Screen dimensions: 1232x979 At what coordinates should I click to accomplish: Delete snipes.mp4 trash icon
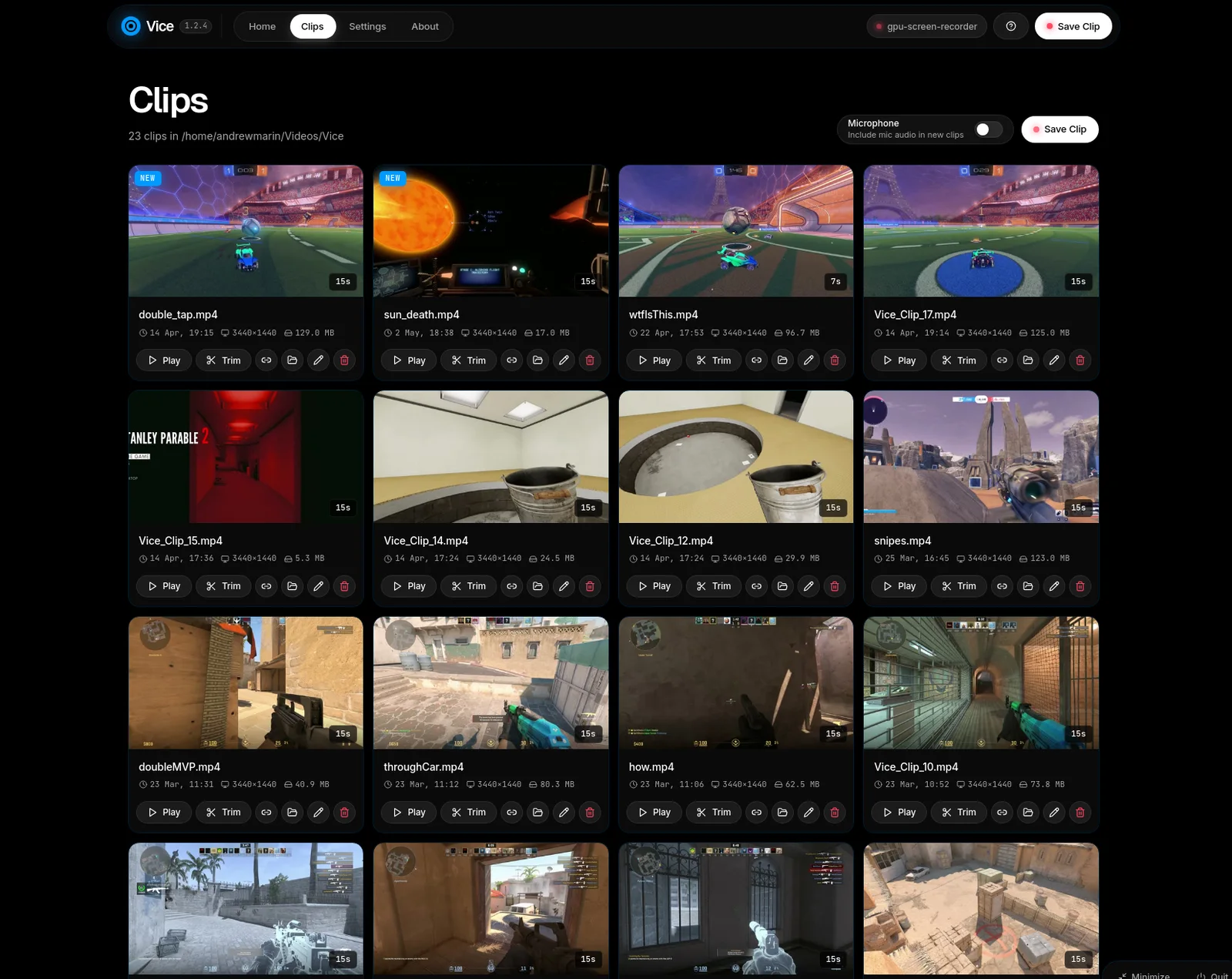click(x=1080, y=586)
